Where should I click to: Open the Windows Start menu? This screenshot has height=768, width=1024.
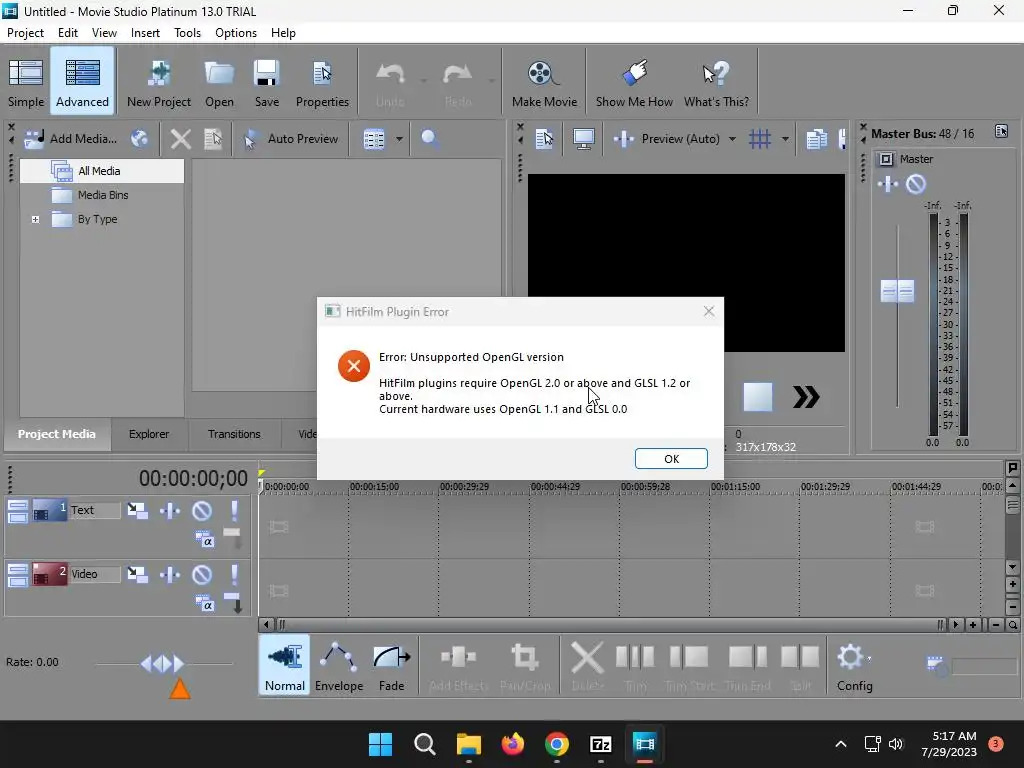click(x=380, y=744)
